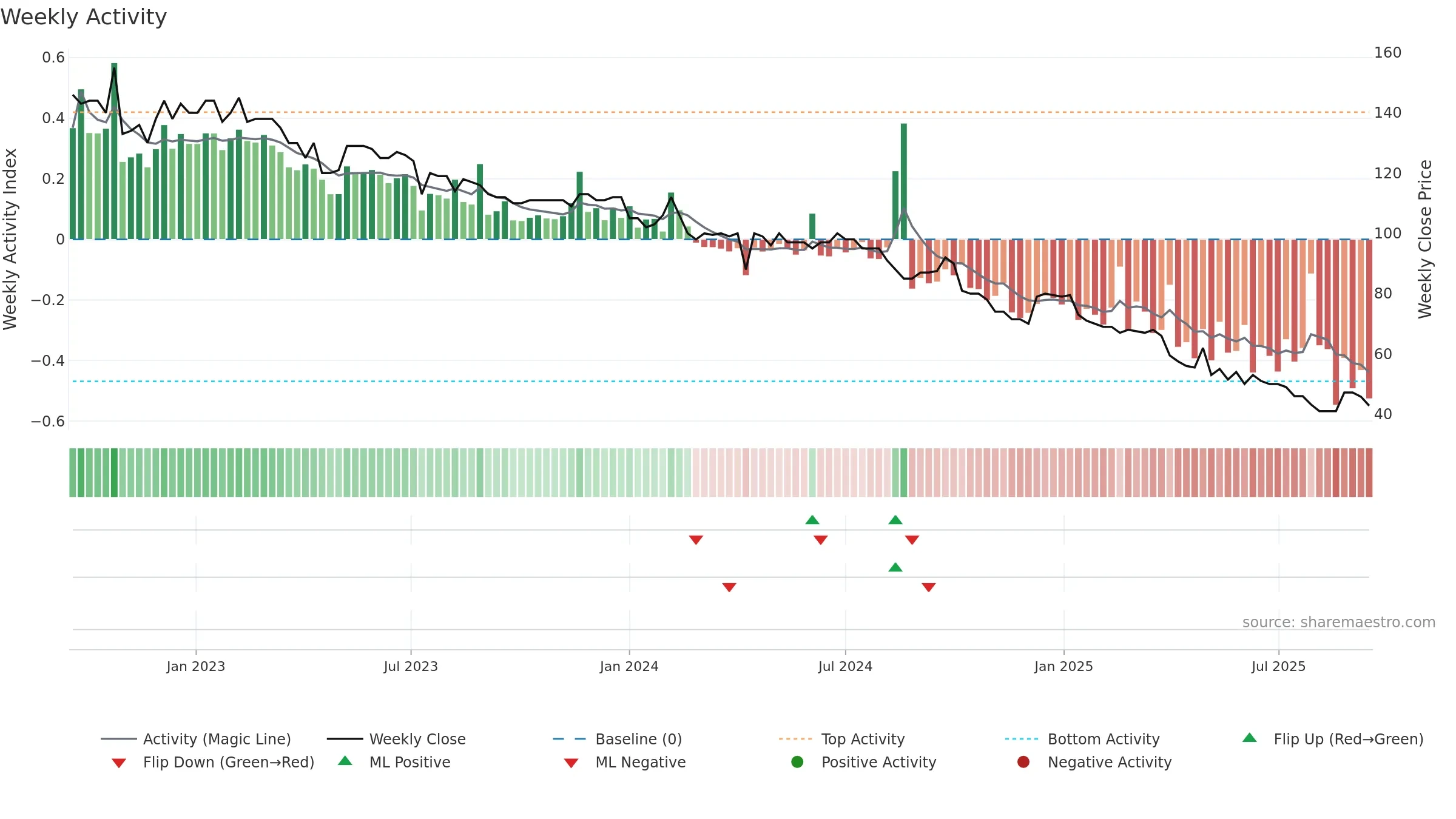
Task: Click the Jan 2024 axis label
Action: point(629,666)
